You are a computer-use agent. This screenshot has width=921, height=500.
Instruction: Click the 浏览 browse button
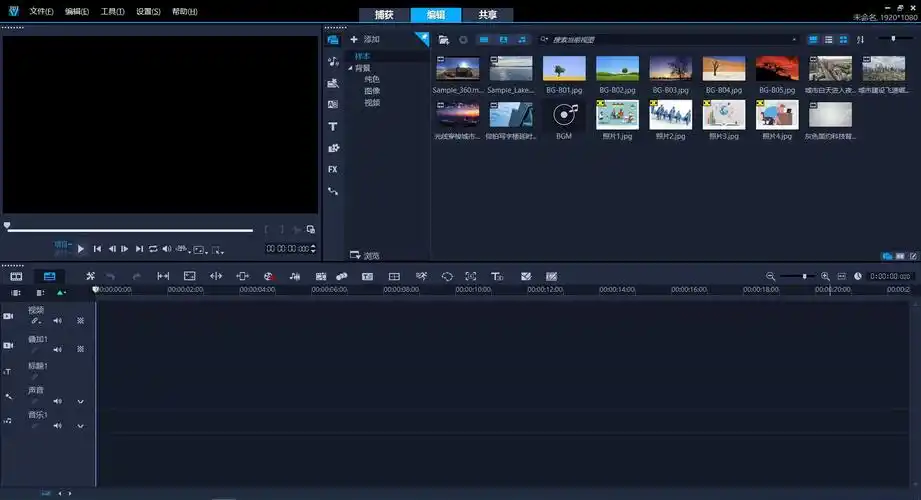pos(365,255)
